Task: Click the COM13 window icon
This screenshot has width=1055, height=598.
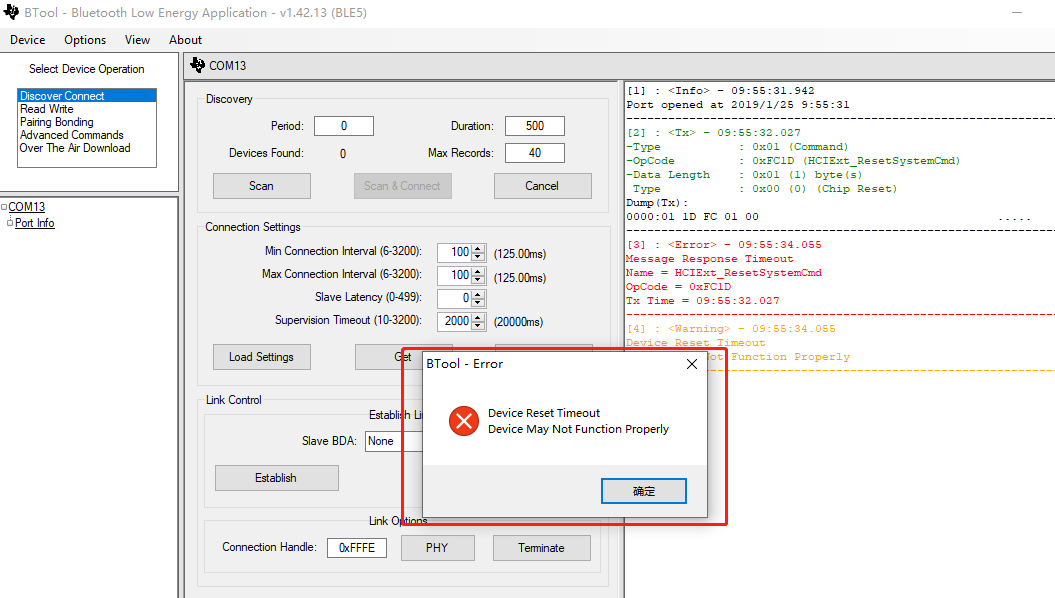Action: 197,65
